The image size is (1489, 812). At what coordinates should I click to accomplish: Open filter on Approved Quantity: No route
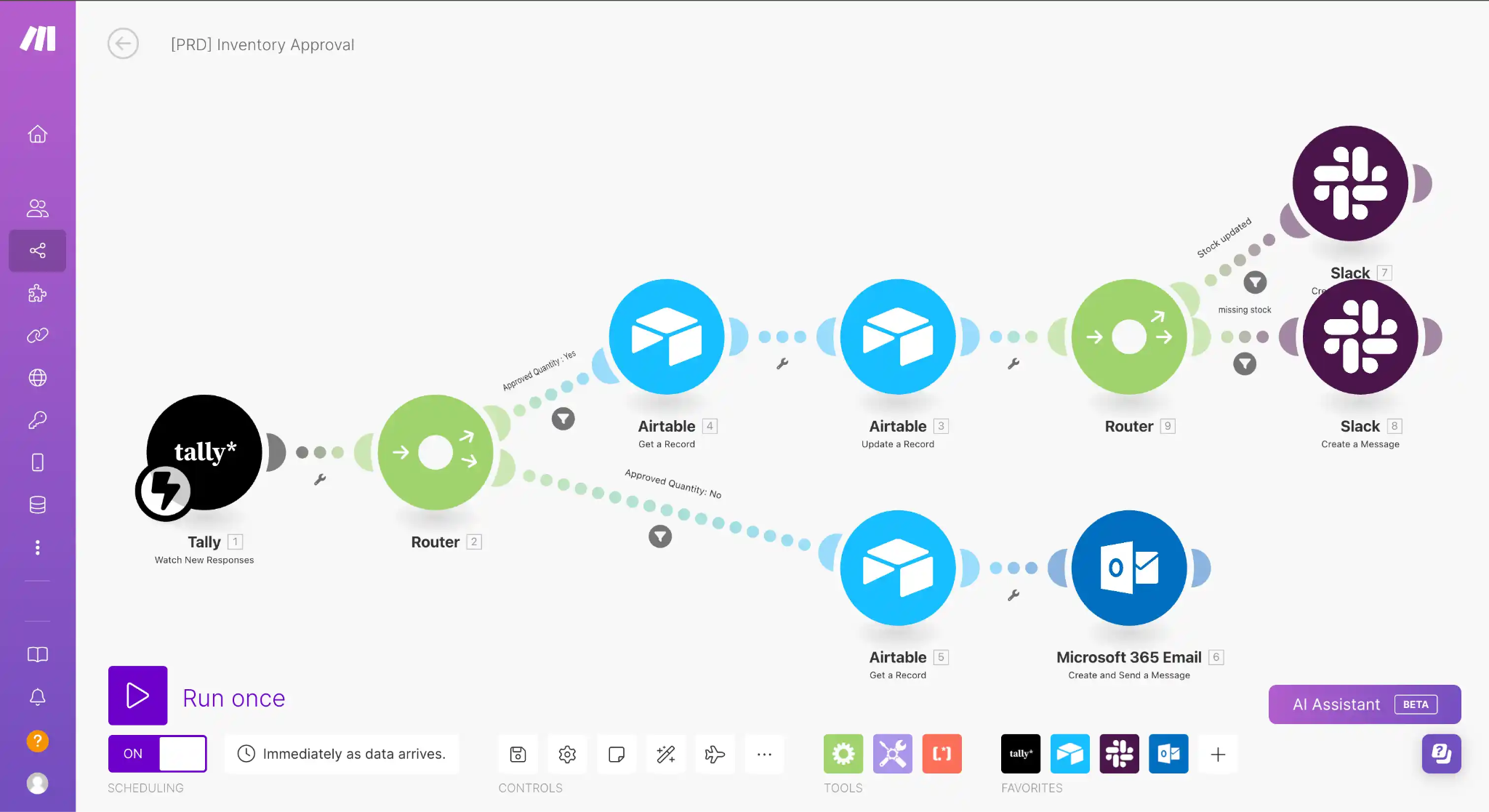click(660, 536)
